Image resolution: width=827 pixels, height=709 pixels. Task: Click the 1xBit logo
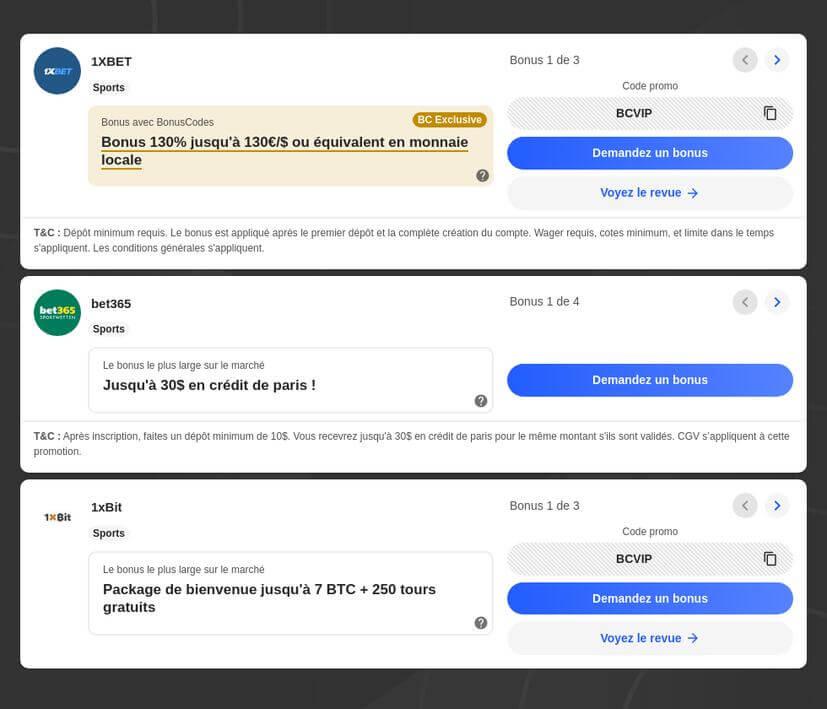click(x=57, y=517)
